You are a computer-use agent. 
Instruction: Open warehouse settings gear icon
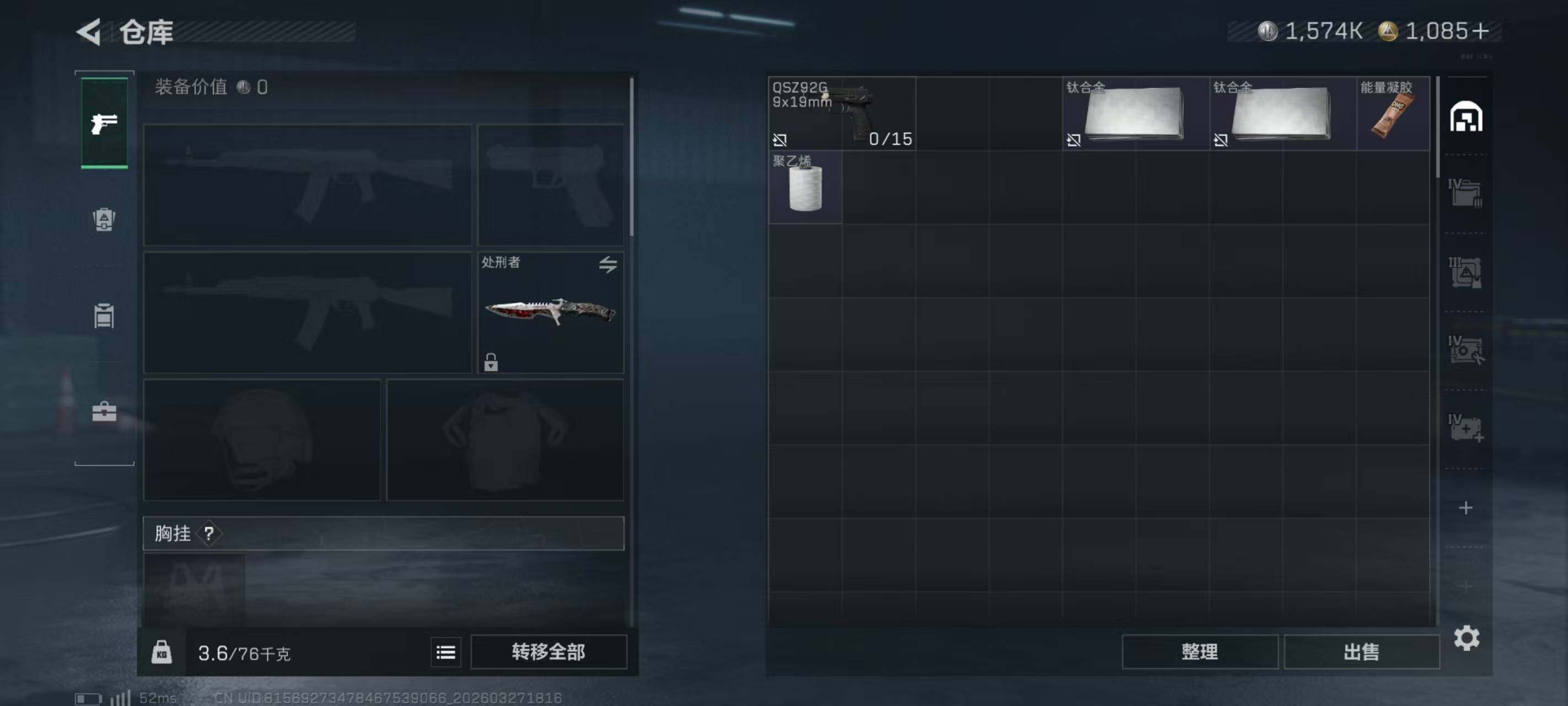pos(1467,638)
